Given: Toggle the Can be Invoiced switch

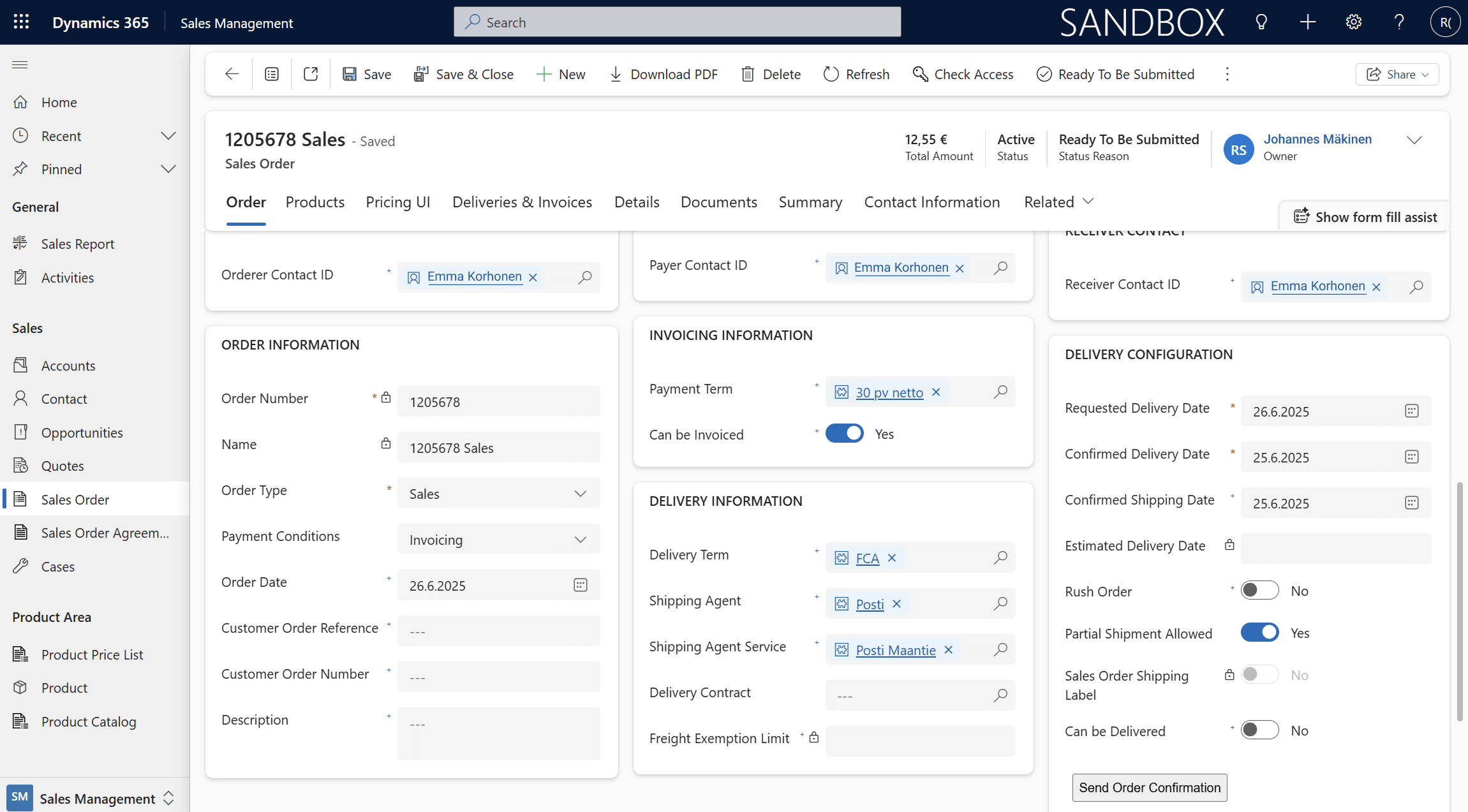Looking at the screenshot, I should click(x=844, y=434).
